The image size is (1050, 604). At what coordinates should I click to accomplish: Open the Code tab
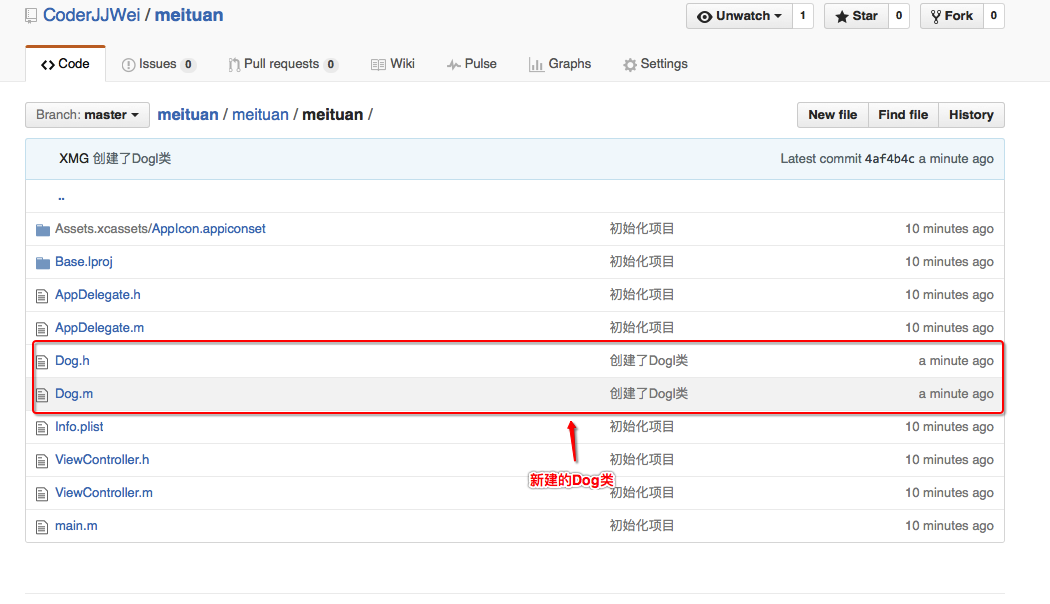click(x=65, y=64)
